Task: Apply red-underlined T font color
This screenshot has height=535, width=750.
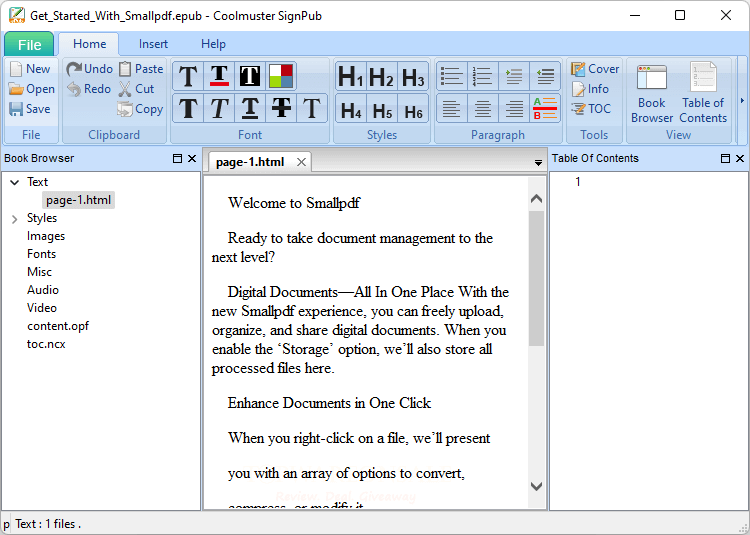Action: 219,76
